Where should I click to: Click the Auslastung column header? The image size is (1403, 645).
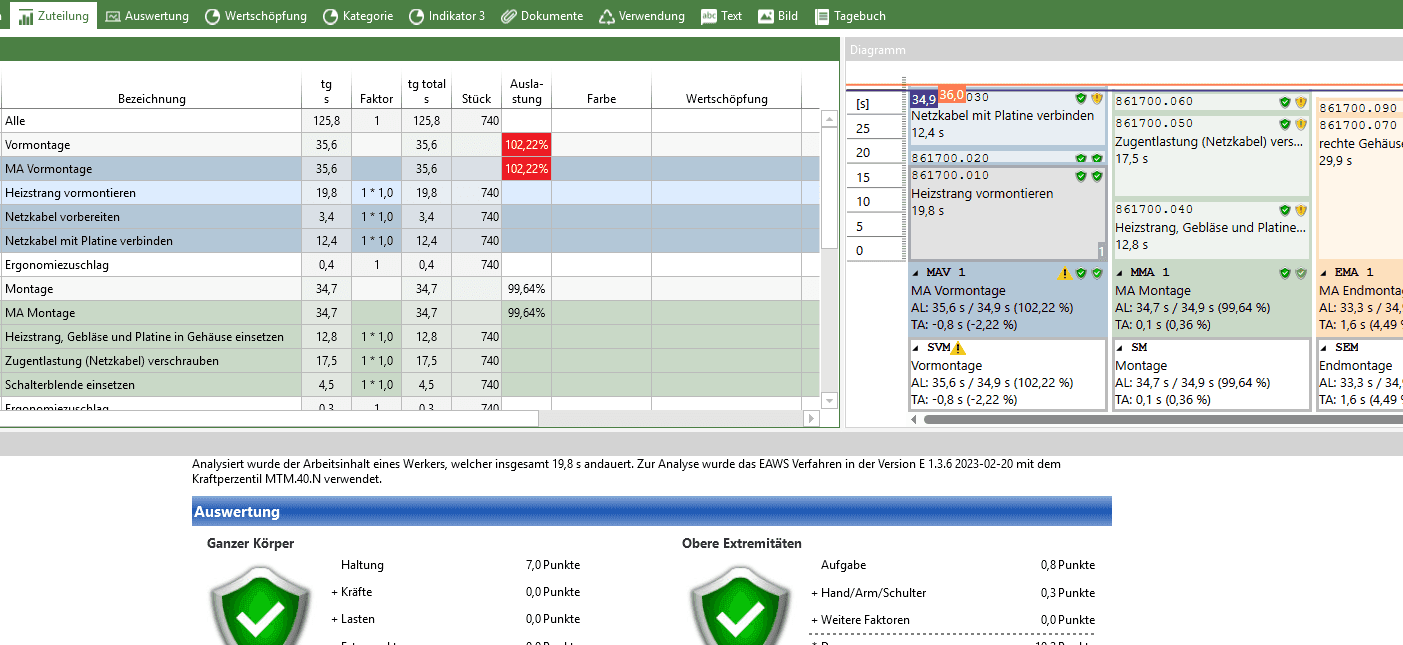tap(526, 91)
